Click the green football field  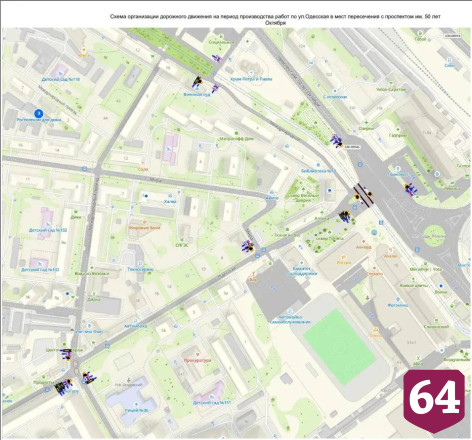[339, 347]
